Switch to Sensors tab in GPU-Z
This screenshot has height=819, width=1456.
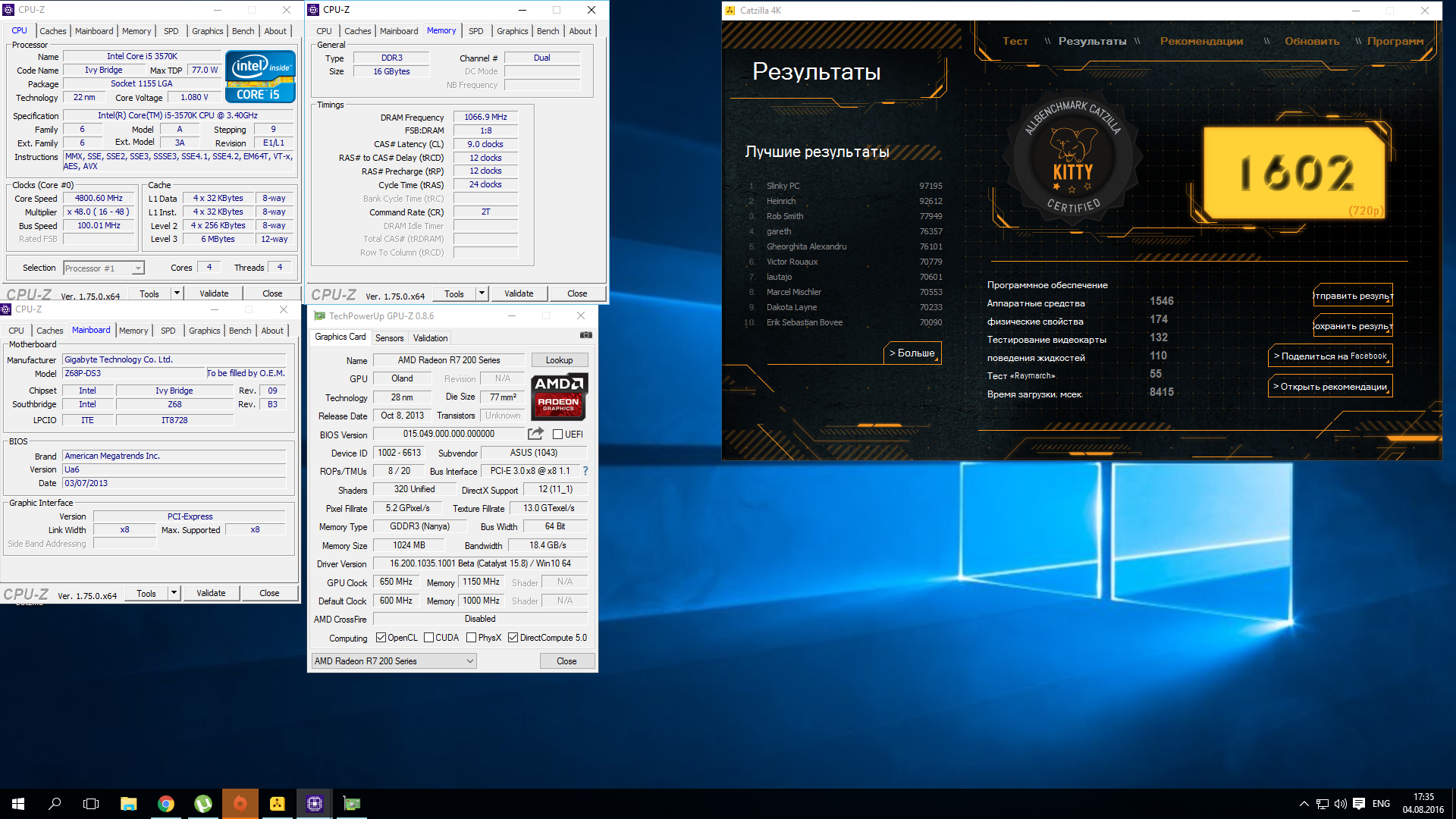point(389,338)
